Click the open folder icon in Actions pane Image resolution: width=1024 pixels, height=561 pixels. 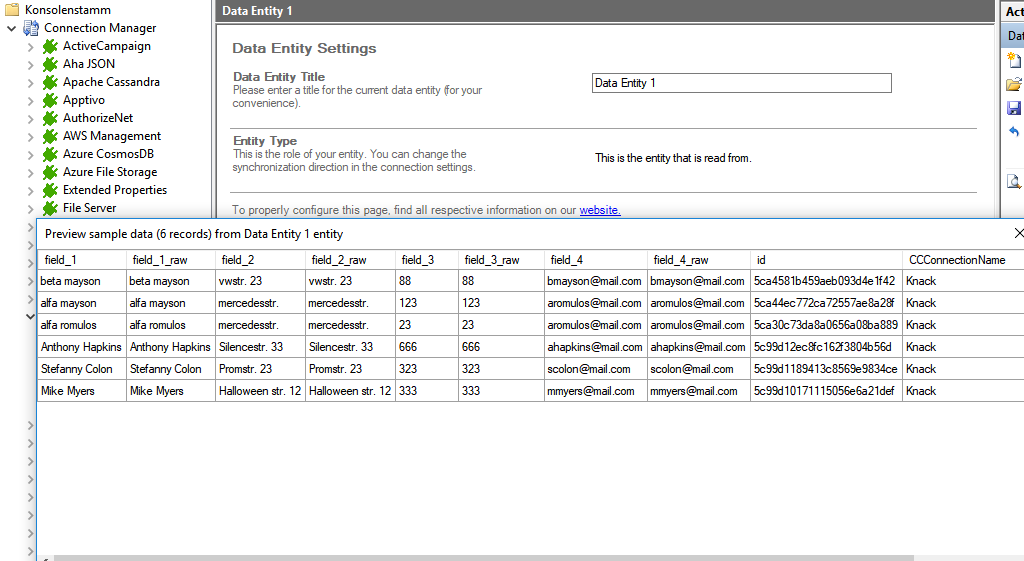pos(1014,84)
